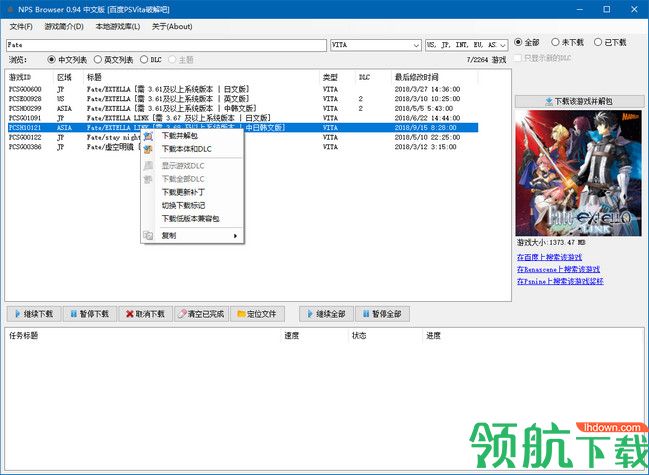Click the 下载该游戏并解包 button
649x475 pixels.
point(579,101)
